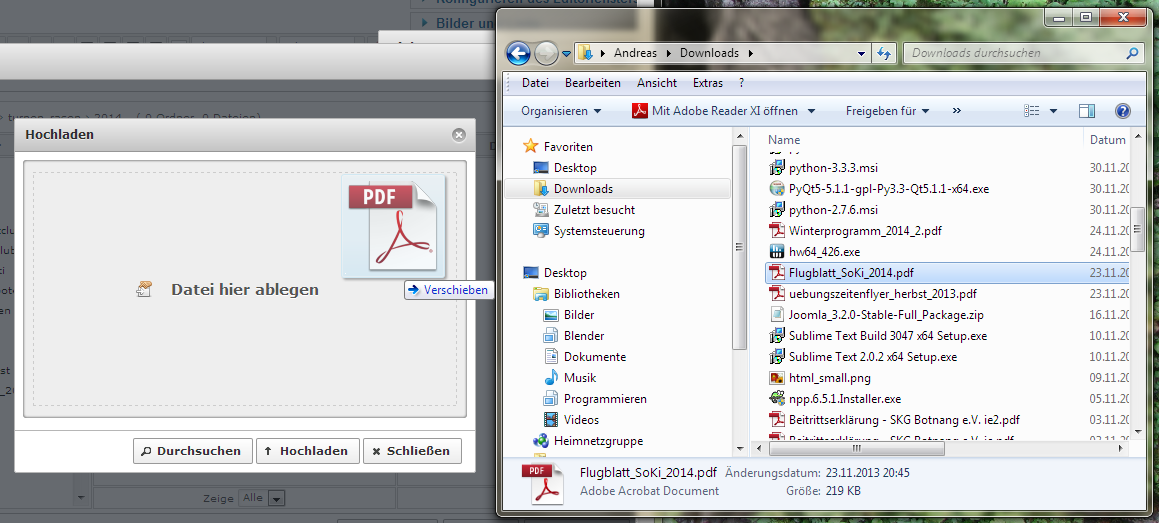
Task: Open the Freigeben für dropdown
Action: pos(887,111)
